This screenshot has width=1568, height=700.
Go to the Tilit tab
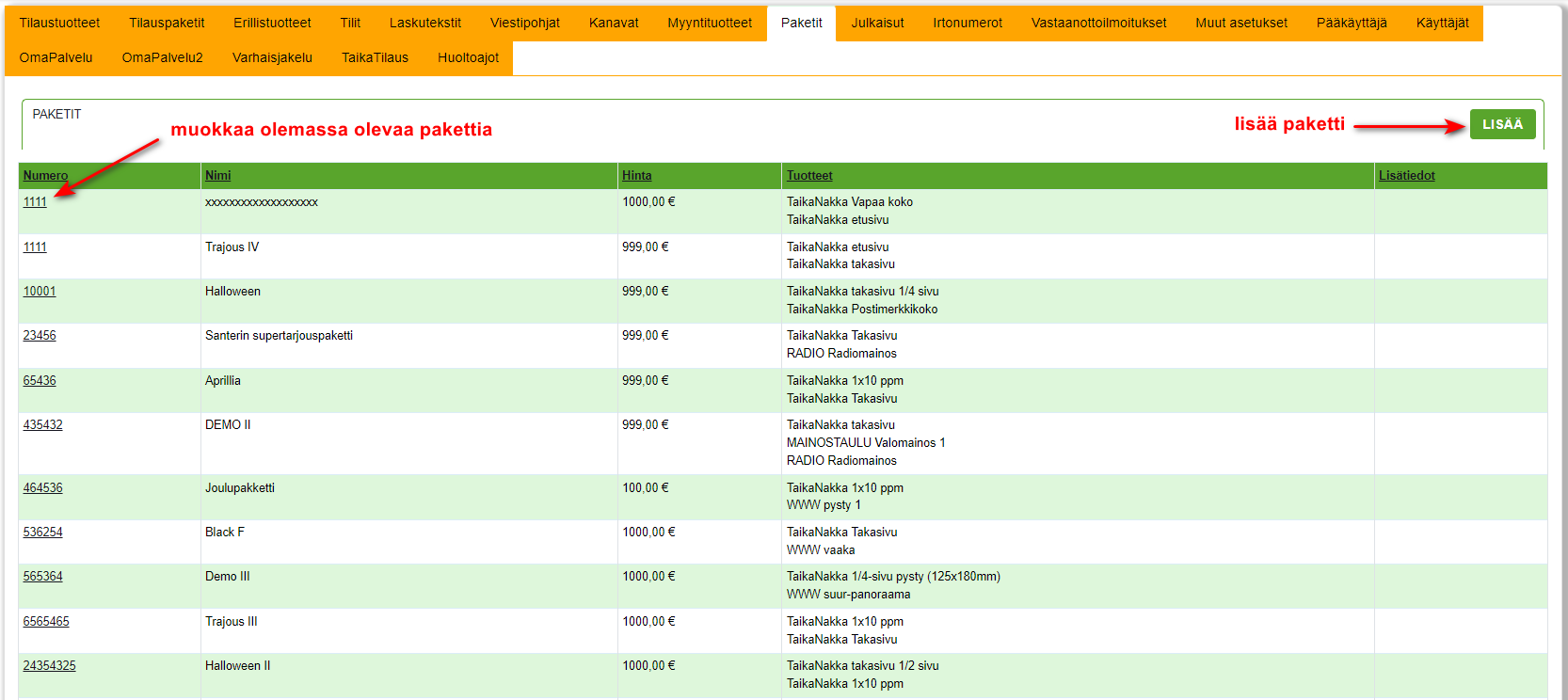(x=350, y=23)
